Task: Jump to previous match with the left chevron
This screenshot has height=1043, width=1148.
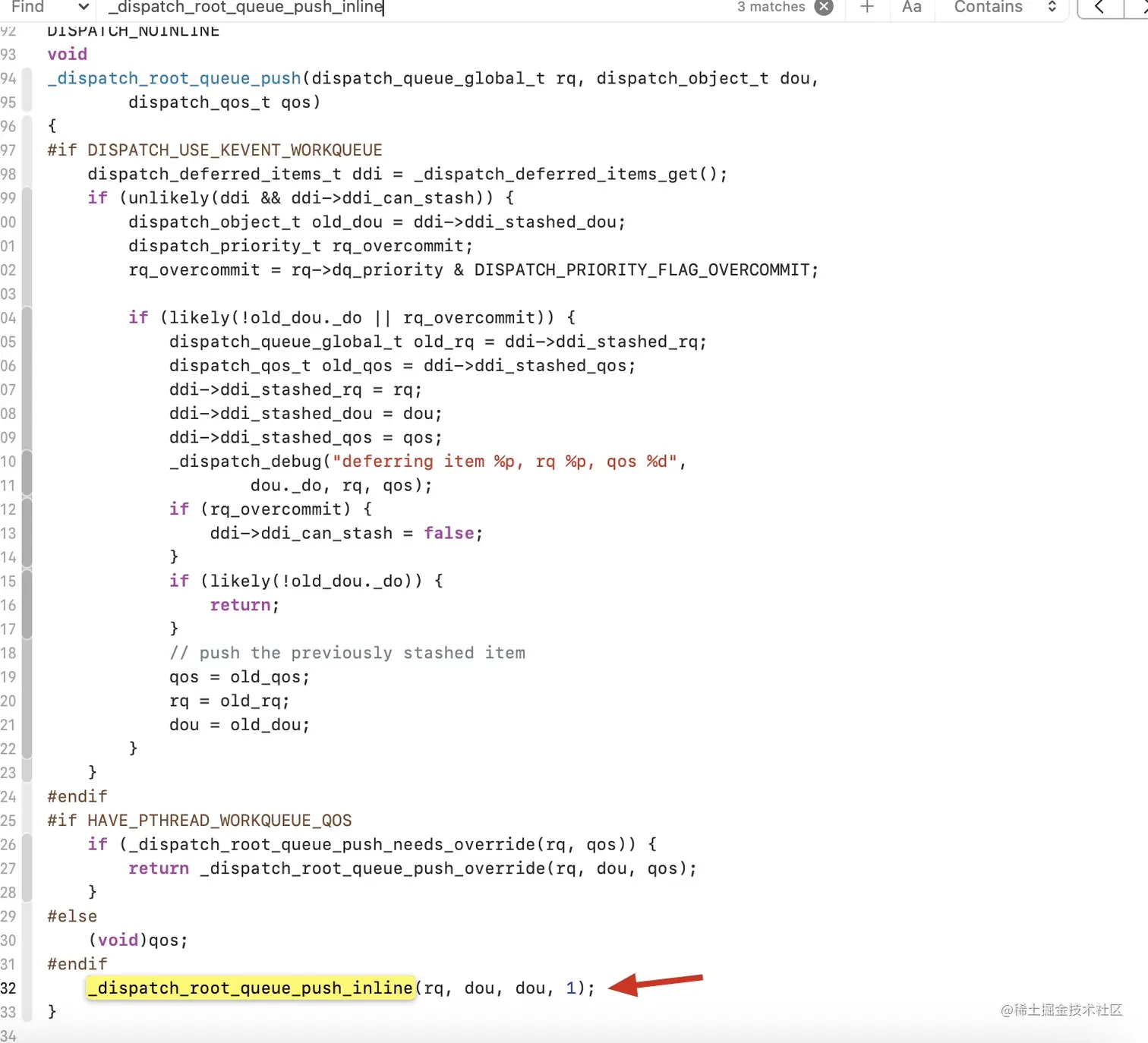Action: tap(1099, 8)
